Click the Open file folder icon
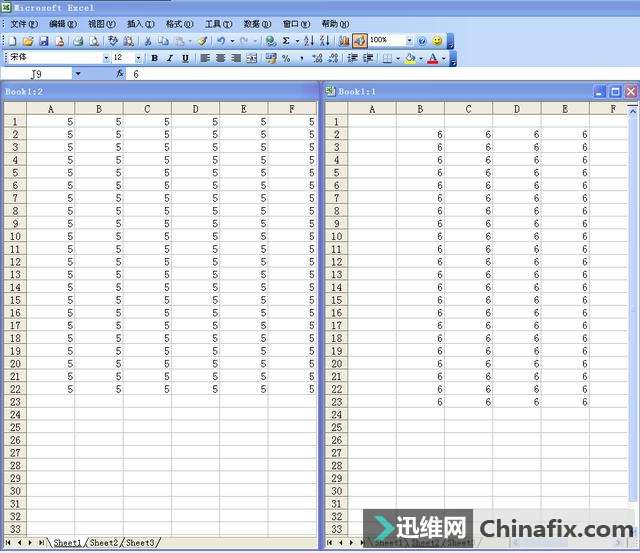The height and width of the screenshot is (553, 640). pos(28,41)
